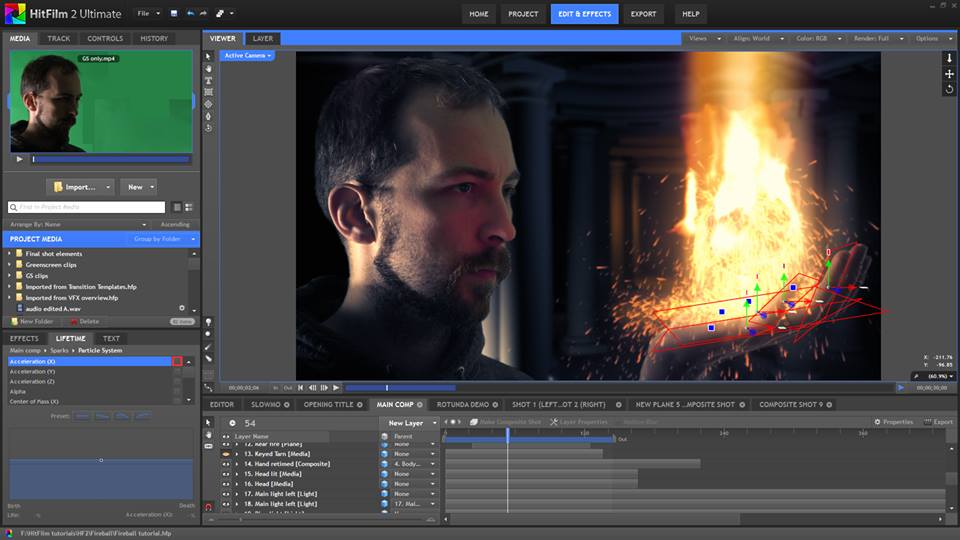This screenshot has width=960, height=540.
Task: Switch to the CONTROLS panel tab
Action: pyautogui.click(x=105, y=39)
